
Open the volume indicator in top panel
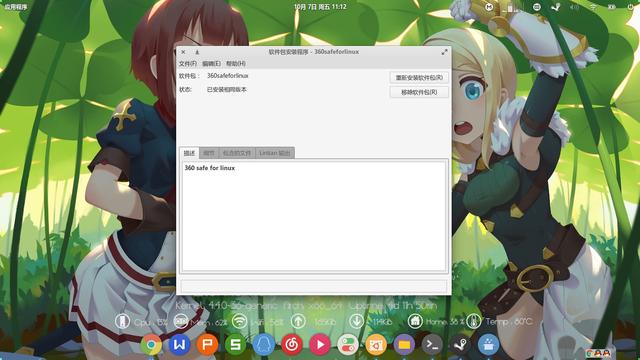pyautogui.click(x=574, y=7)
